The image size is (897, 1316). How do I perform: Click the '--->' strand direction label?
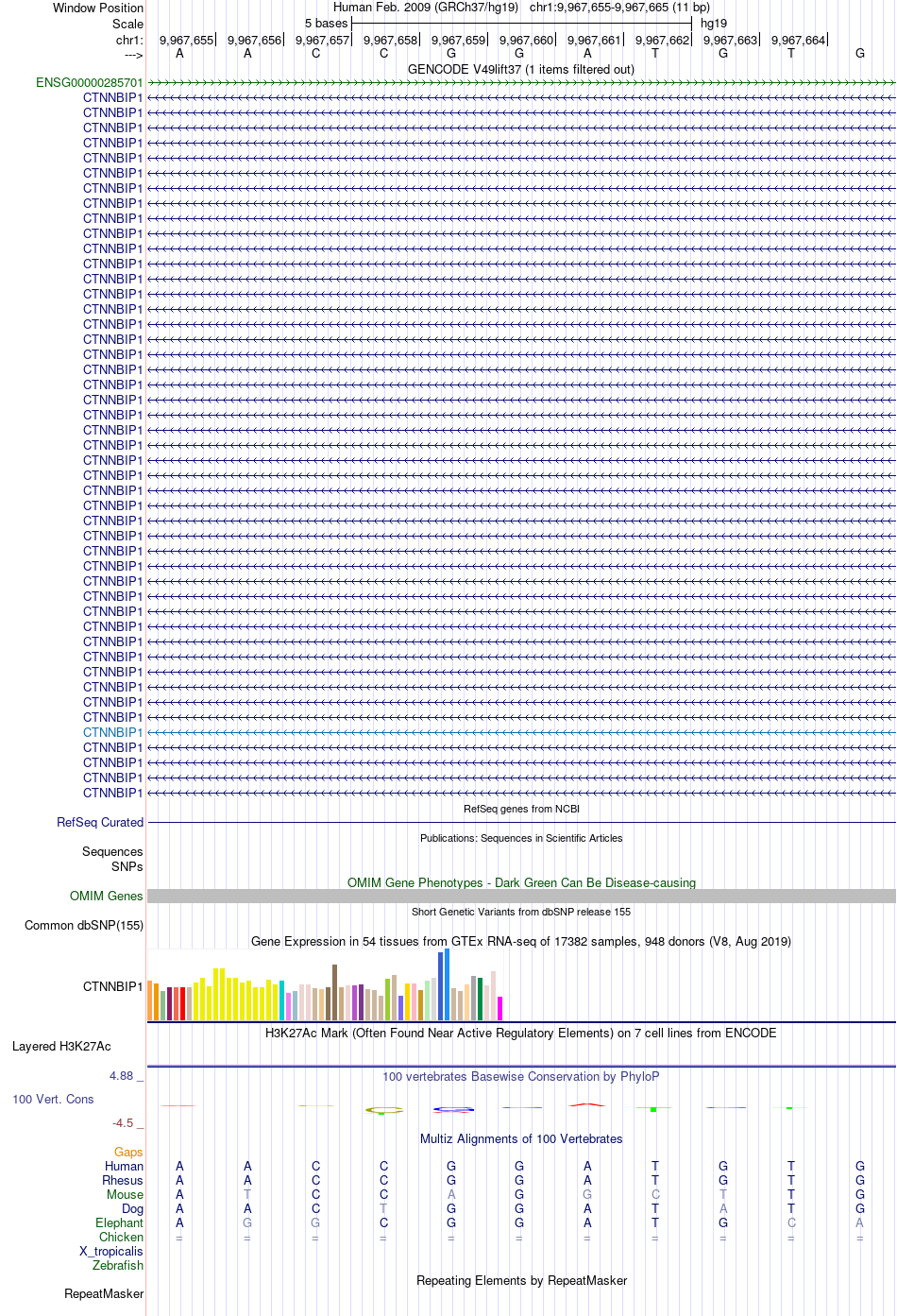(133, 55)
